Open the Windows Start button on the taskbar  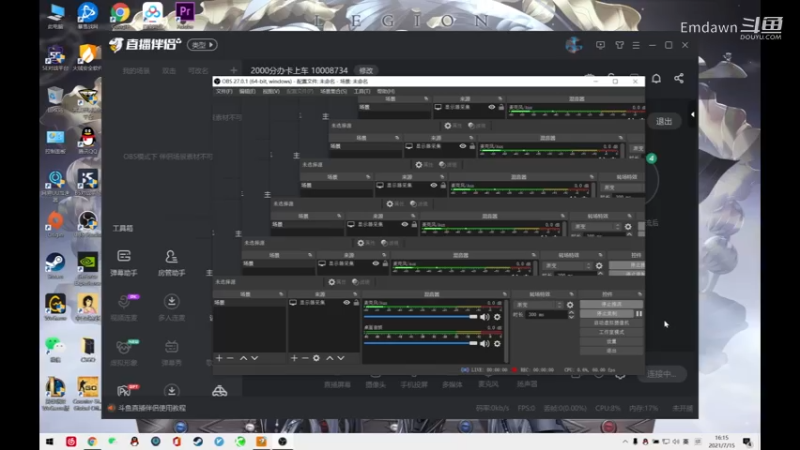pos(49,441)
